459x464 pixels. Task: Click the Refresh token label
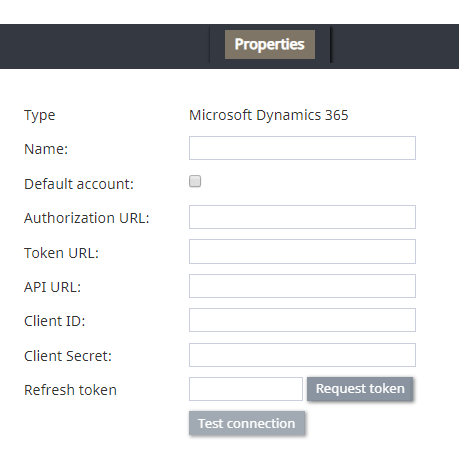click(x=70, y=390)
